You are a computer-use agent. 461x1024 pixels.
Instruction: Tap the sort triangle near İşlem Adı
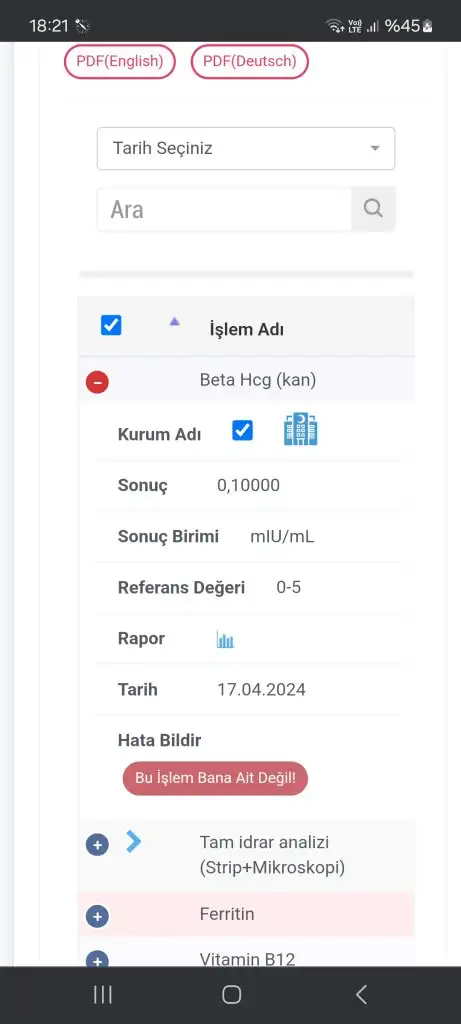point(174,321)
